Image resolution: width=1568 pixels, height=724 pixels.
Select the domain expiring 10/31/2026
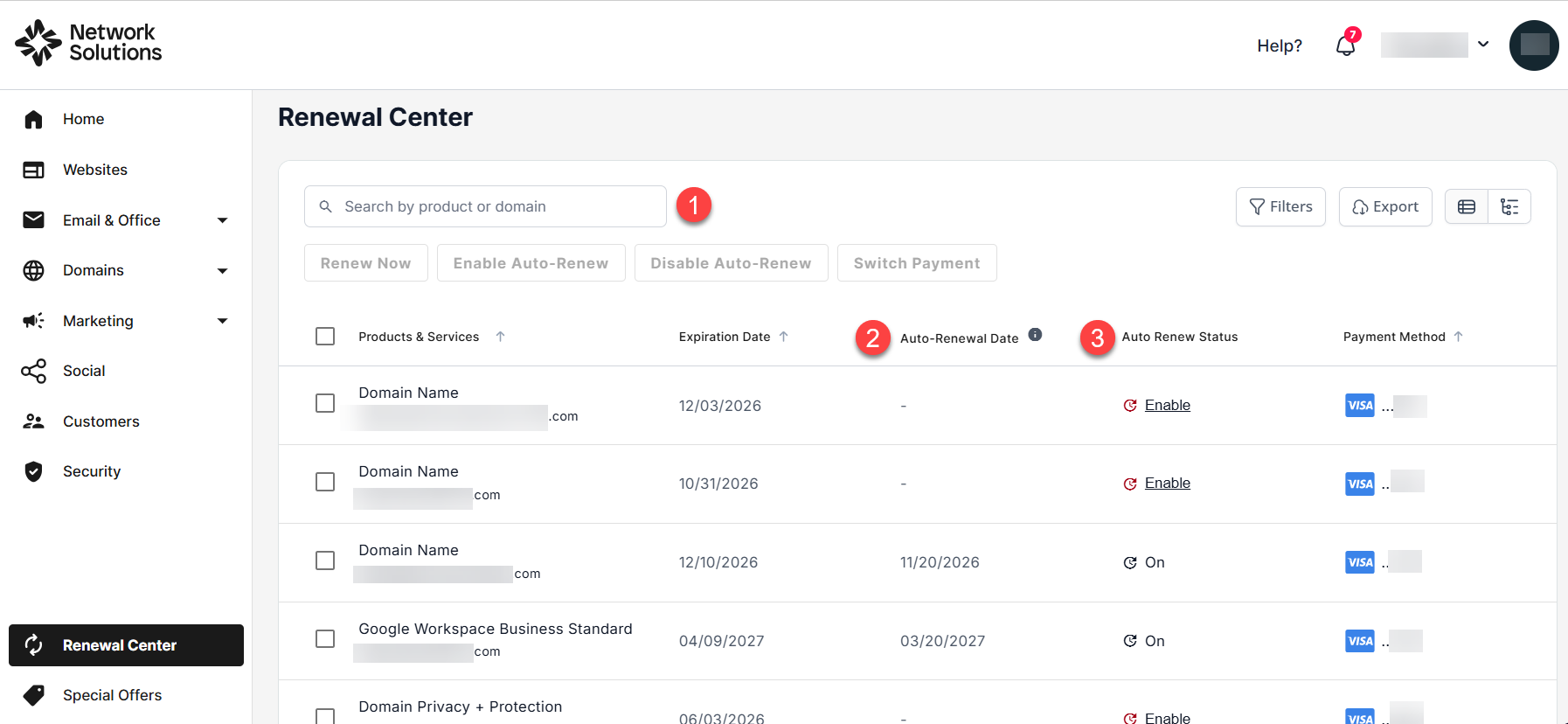tap(325, 482)
